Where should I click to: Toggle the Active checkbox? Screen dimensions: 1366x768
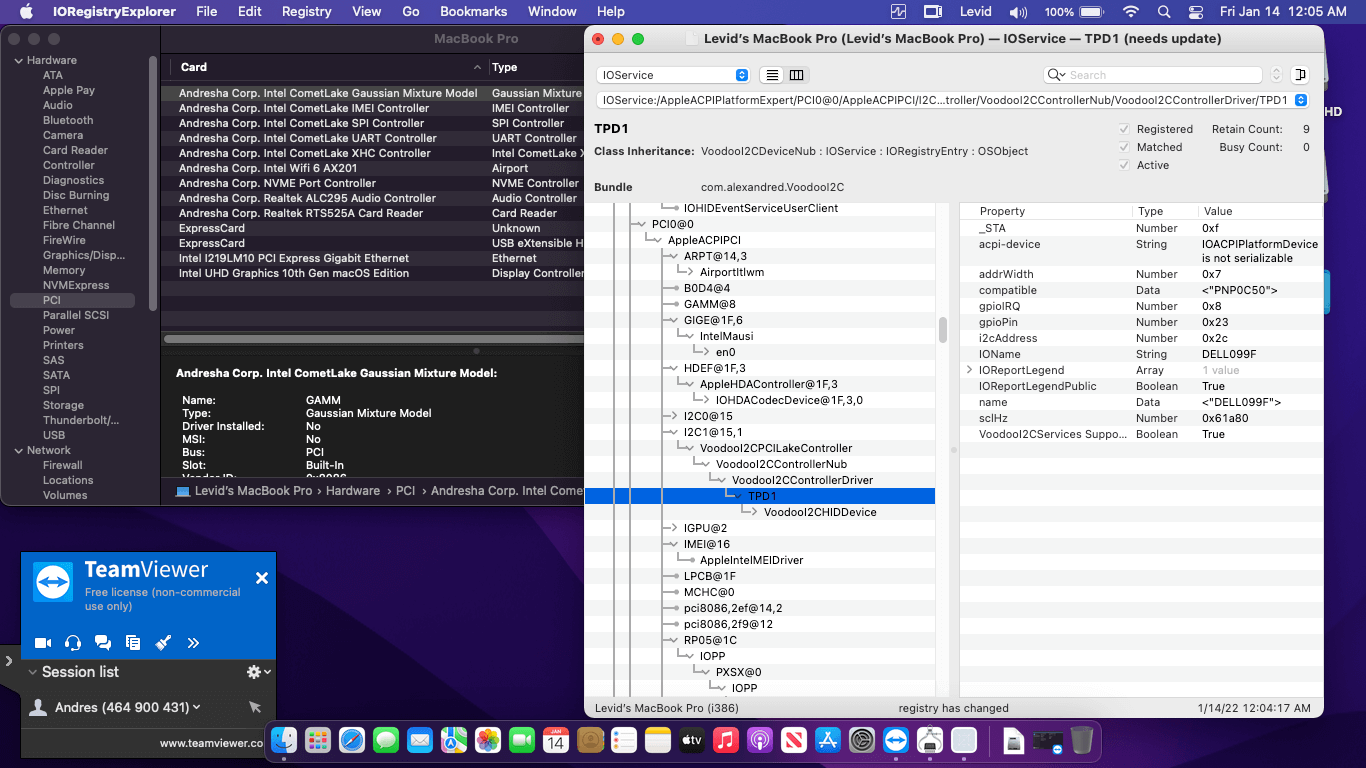coord(1124,165)
